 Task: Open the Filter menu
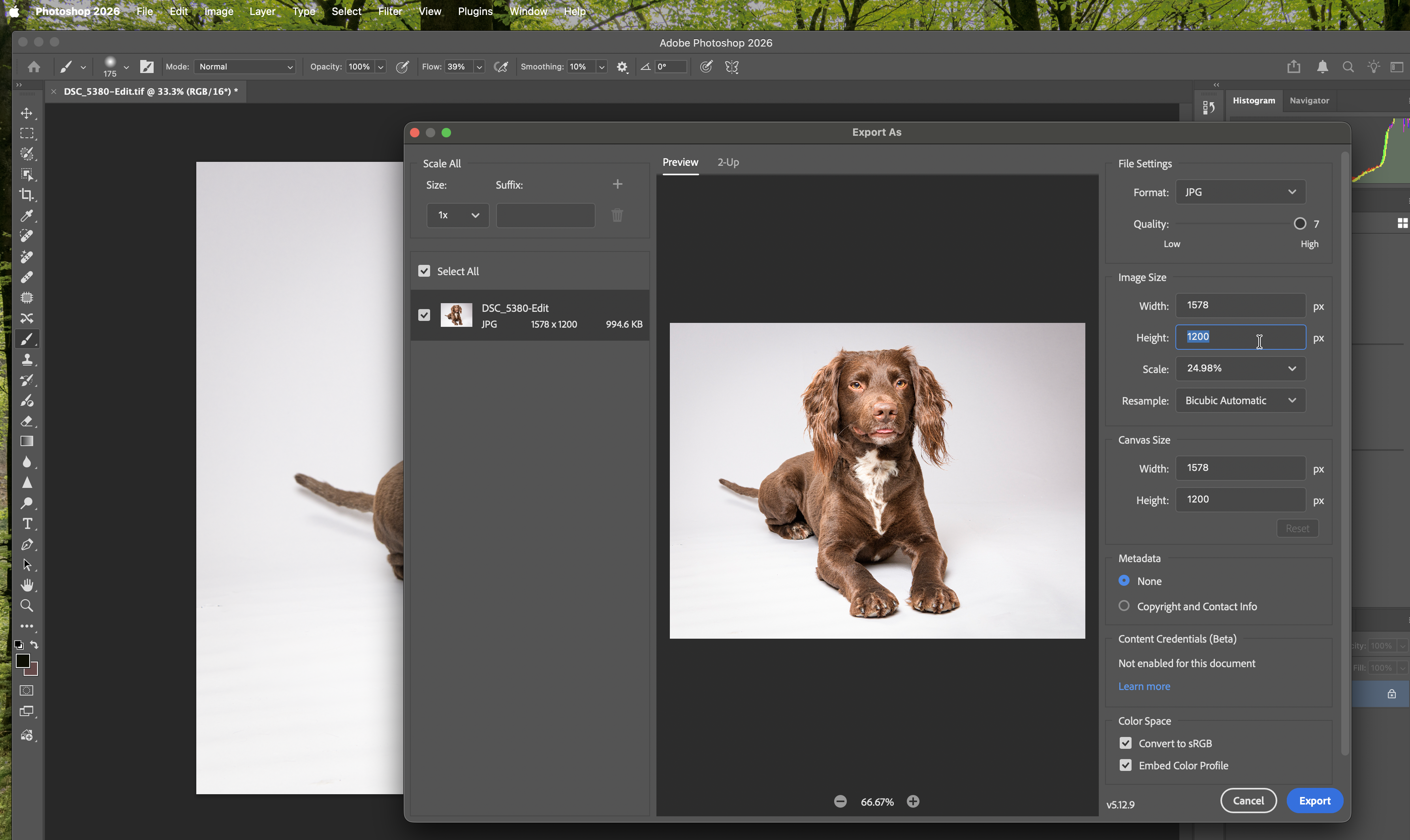click(389, 11)
